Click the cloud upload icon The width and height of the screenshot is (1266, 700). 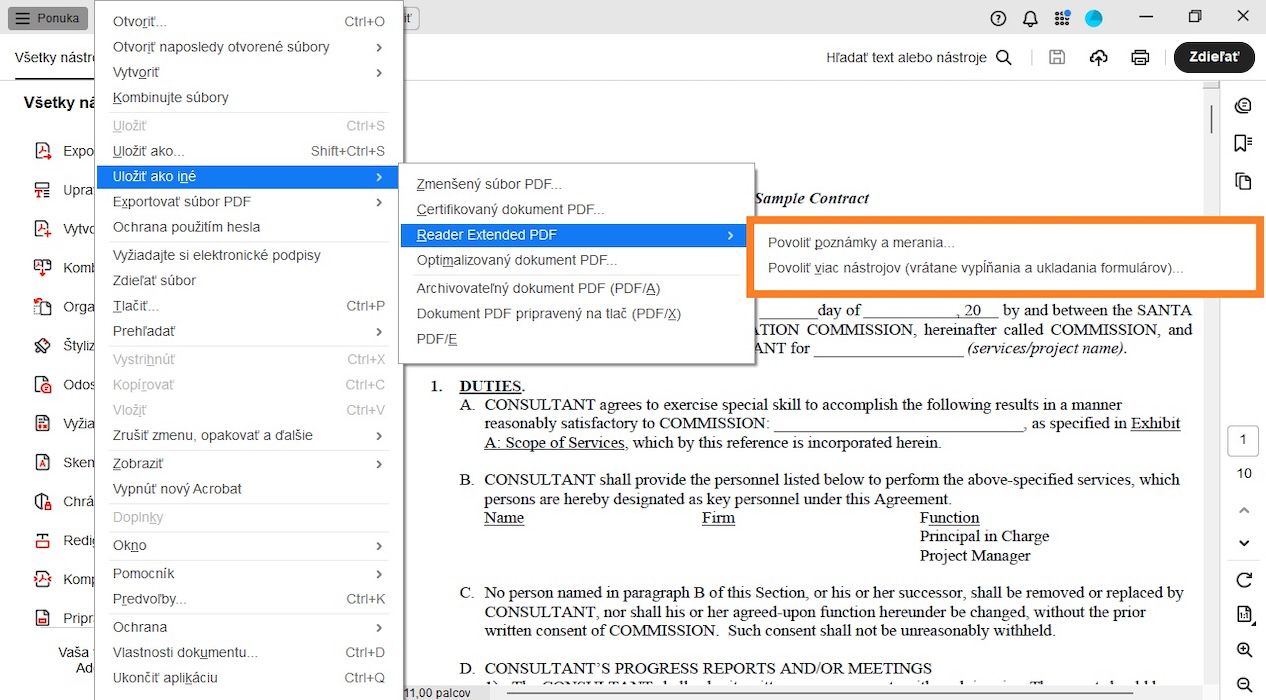pos(1098,58)
